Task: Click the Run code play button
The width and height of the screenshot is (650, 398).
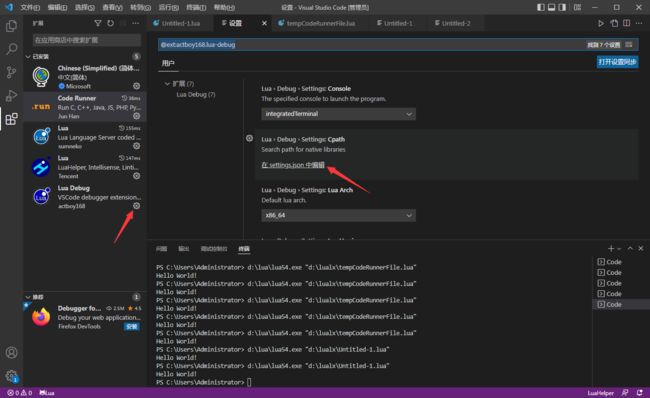Action: 601,23
